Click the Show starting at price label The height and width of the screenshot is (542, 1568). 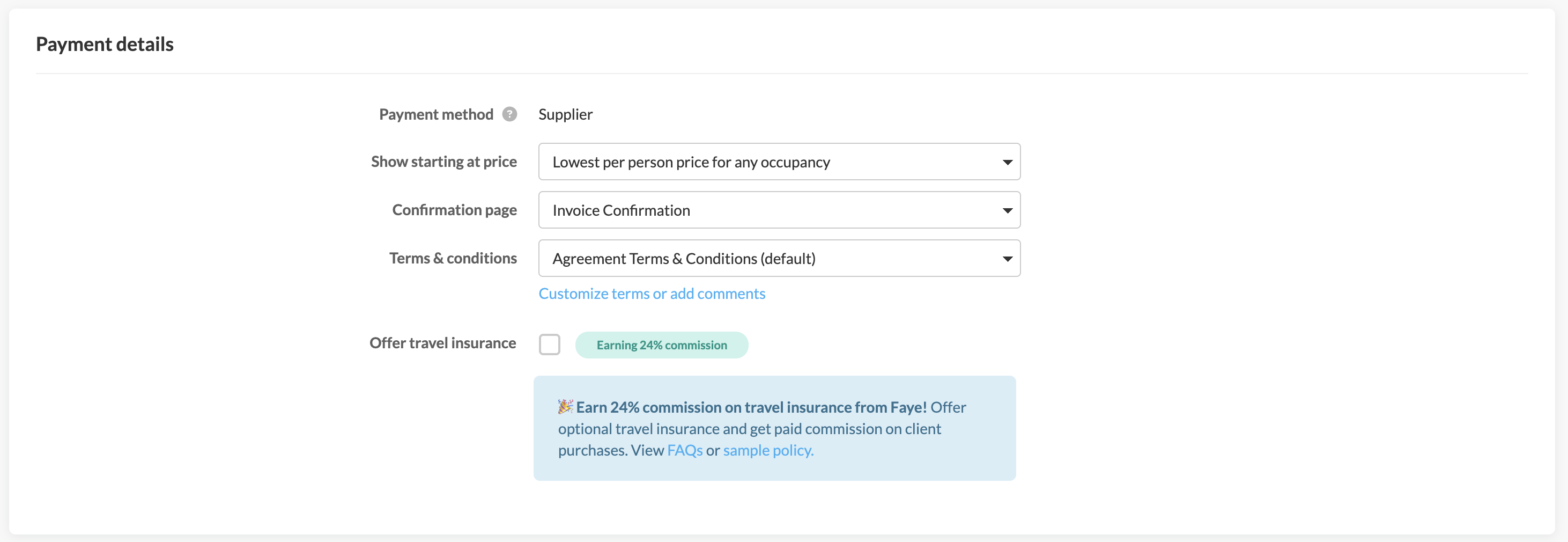[x=443, y=162]
